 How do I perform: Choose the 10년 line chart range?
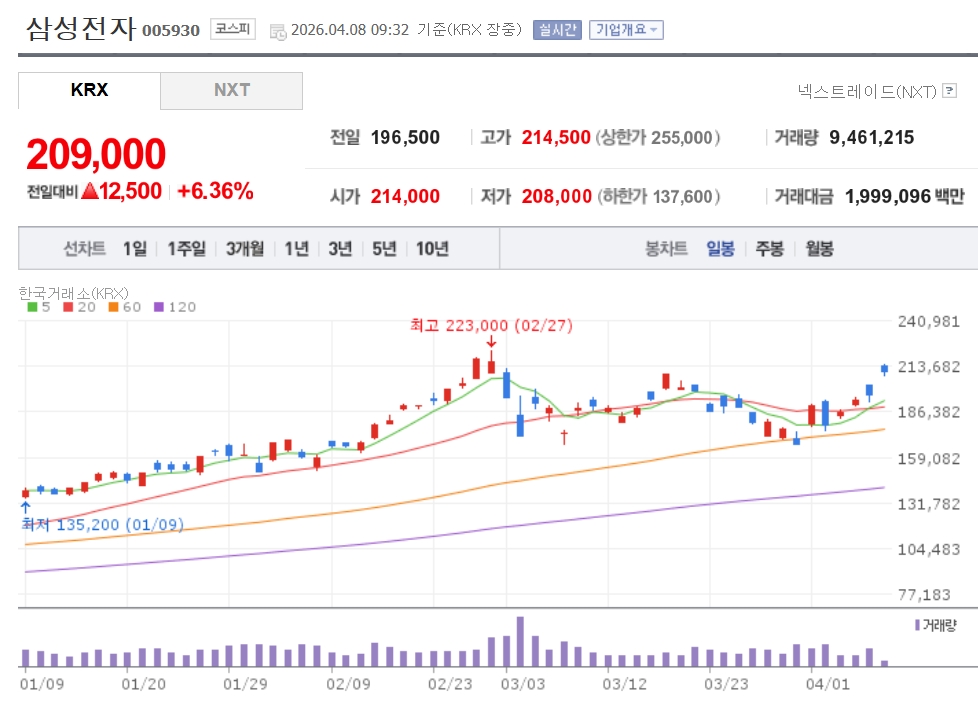pyautogui.click(x=432, y=249)
